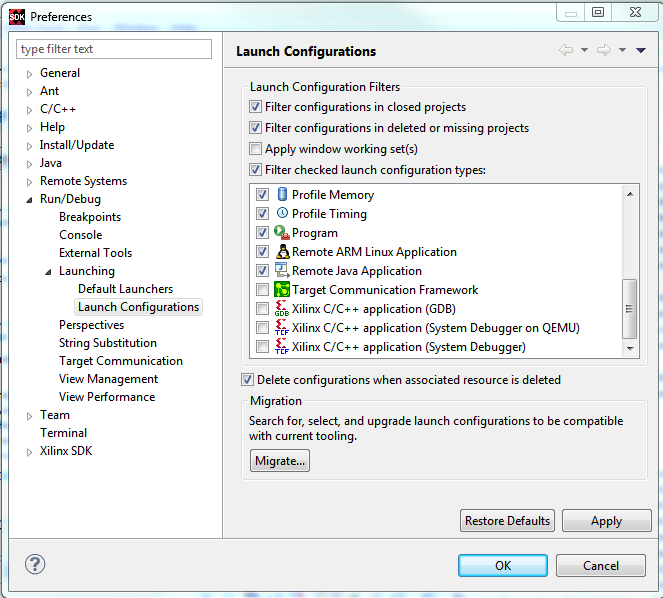The image size is (663, 598).
Task: Click the Program launch type icon
Action: point(282,232)
